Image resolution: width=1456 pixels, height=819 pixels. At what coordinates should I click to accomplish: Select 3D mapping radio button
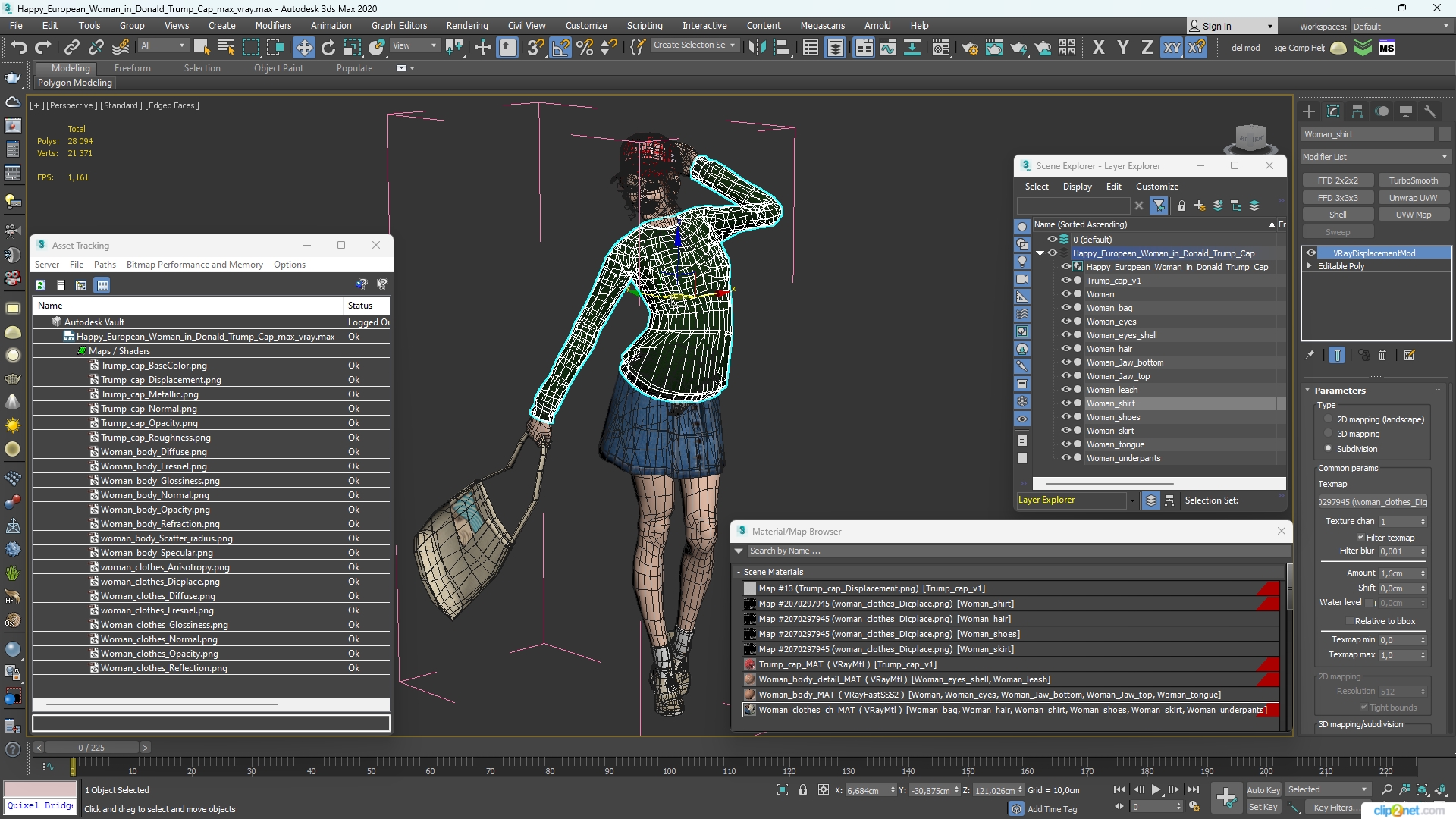1329,434
